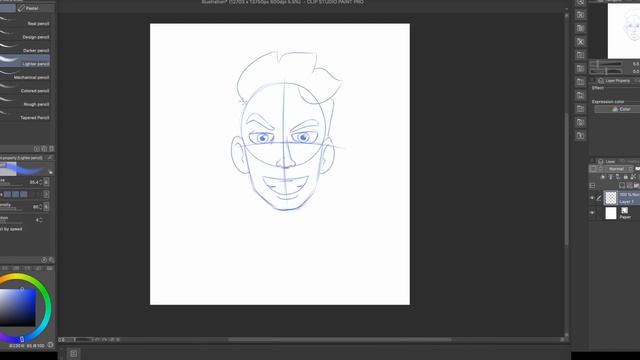This screenshot has width=640, height=360.
Task: Collapse the Layer Property panel arrow
Action: [x=592, y=80]
